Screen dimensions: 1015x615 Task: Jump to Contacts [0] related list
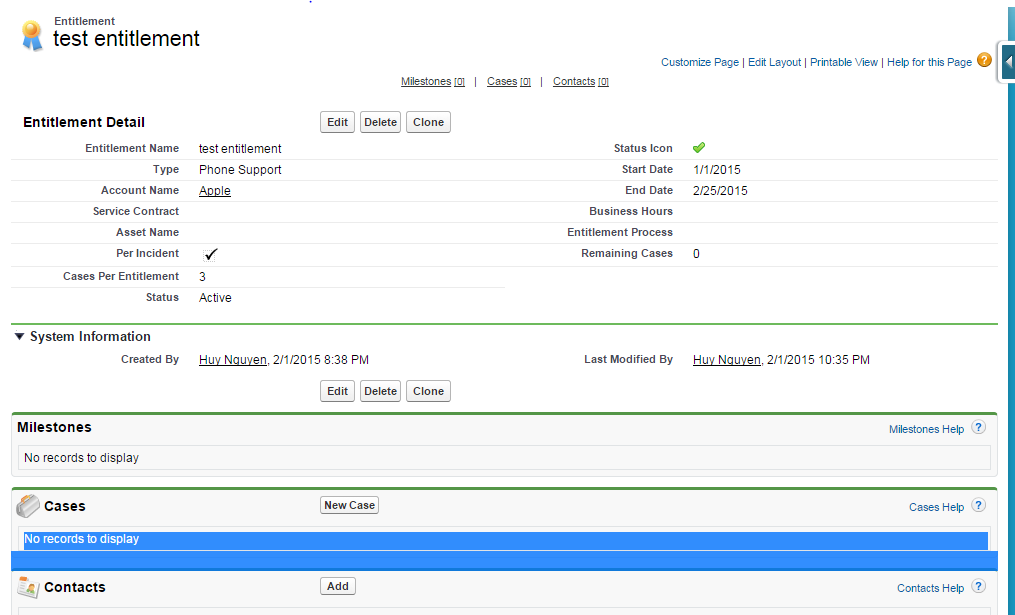581,82
